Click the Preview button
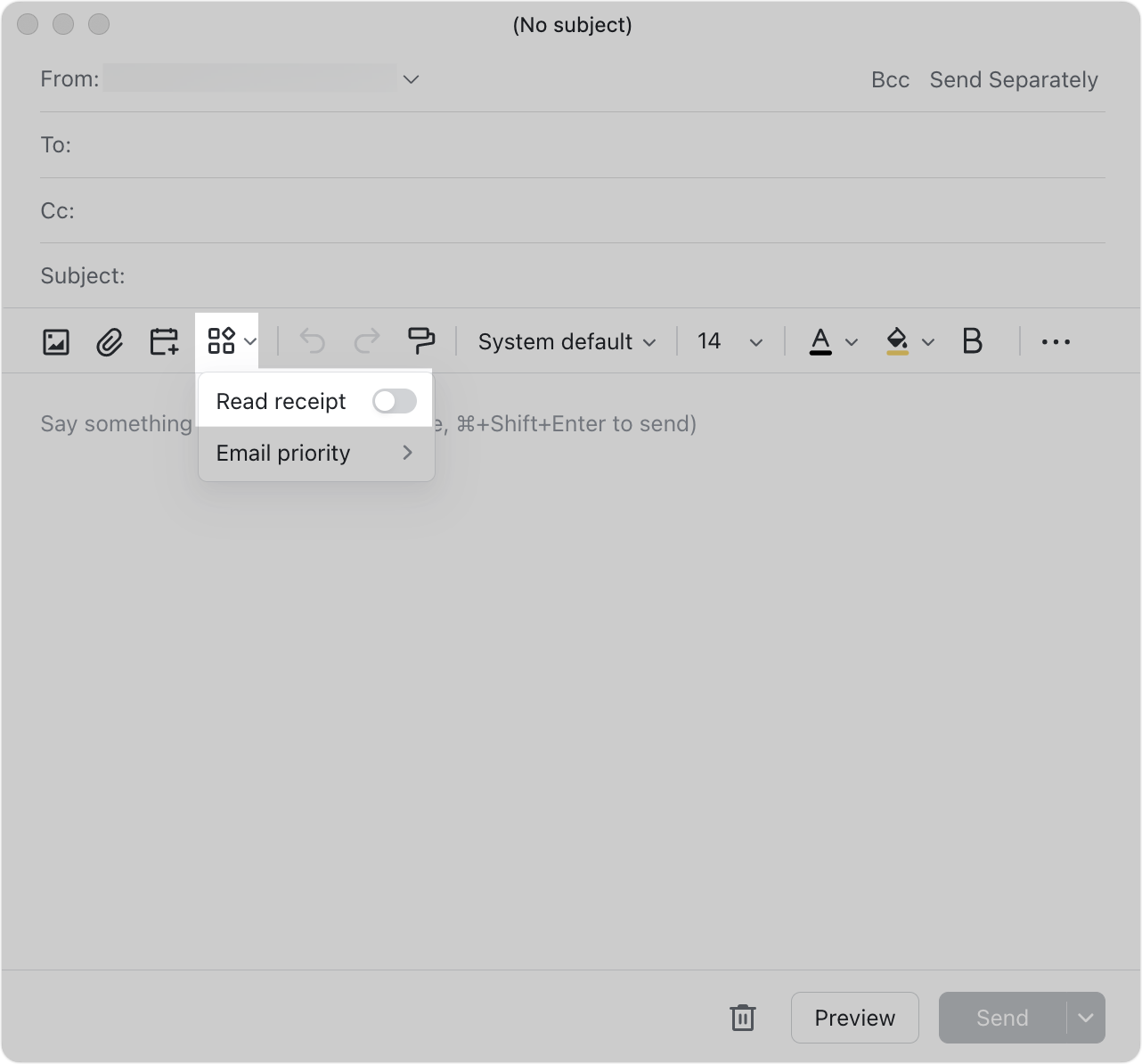 coord(854,1018)
